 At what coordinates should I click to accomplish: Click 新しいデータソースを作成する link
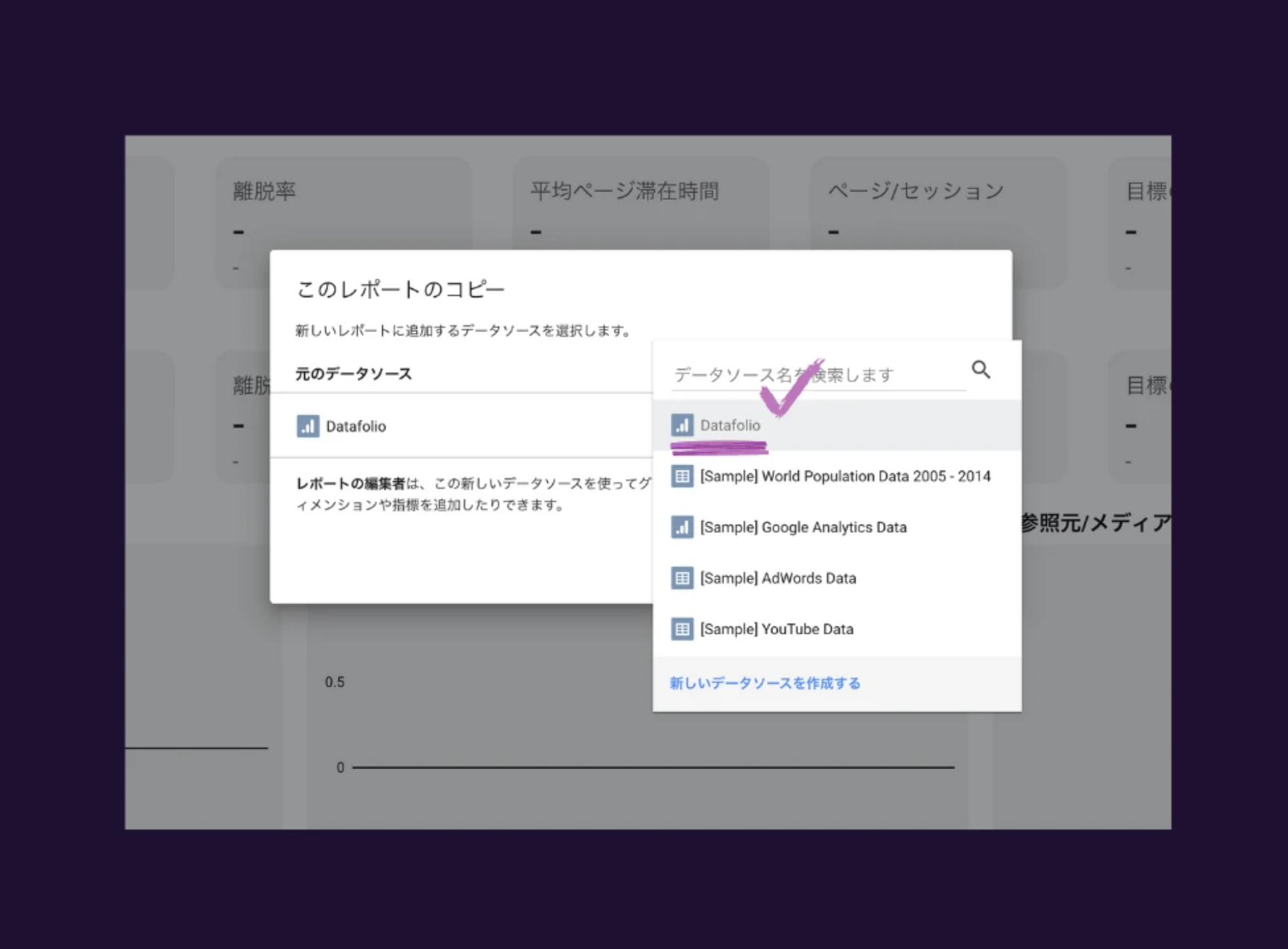coord(765,683)
